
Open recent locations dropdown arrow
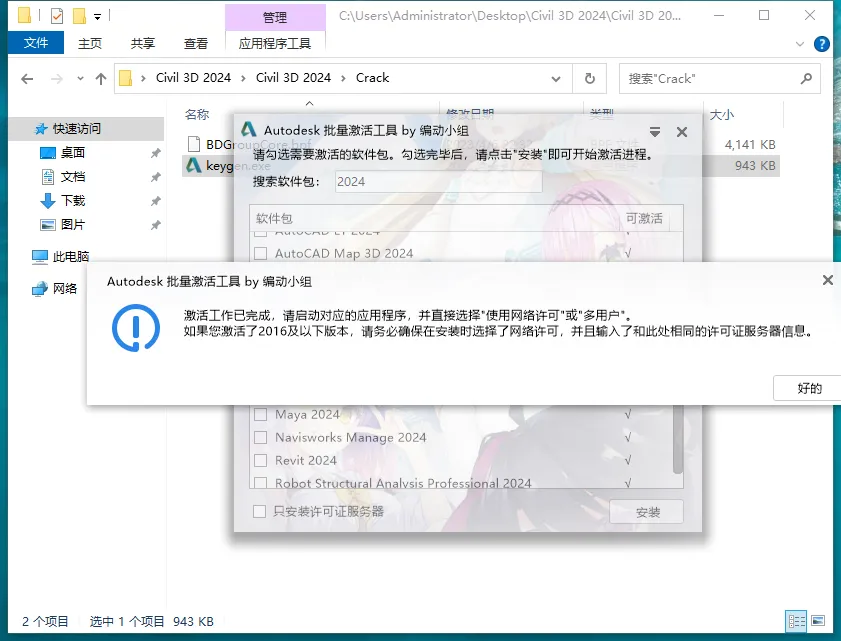pyautogui.click(x=80, y=79)
